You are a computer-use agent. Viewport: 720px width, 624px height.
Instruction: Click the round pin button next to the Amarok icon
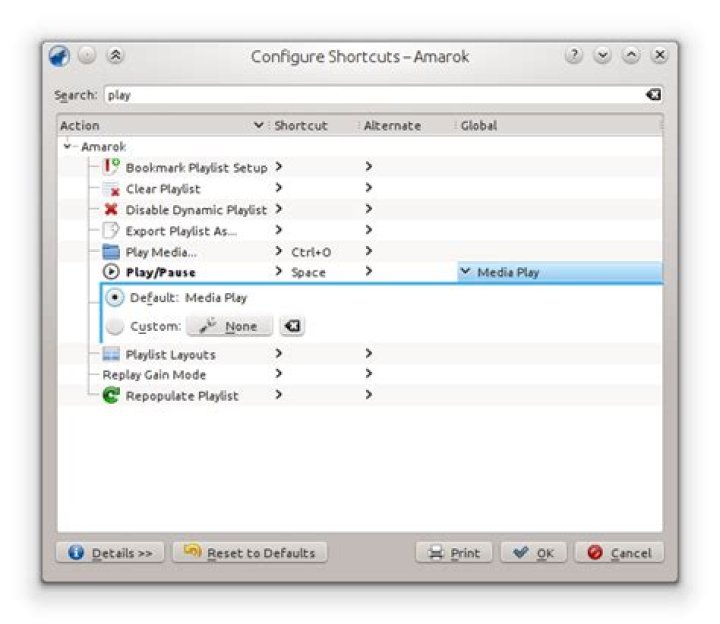86,55
